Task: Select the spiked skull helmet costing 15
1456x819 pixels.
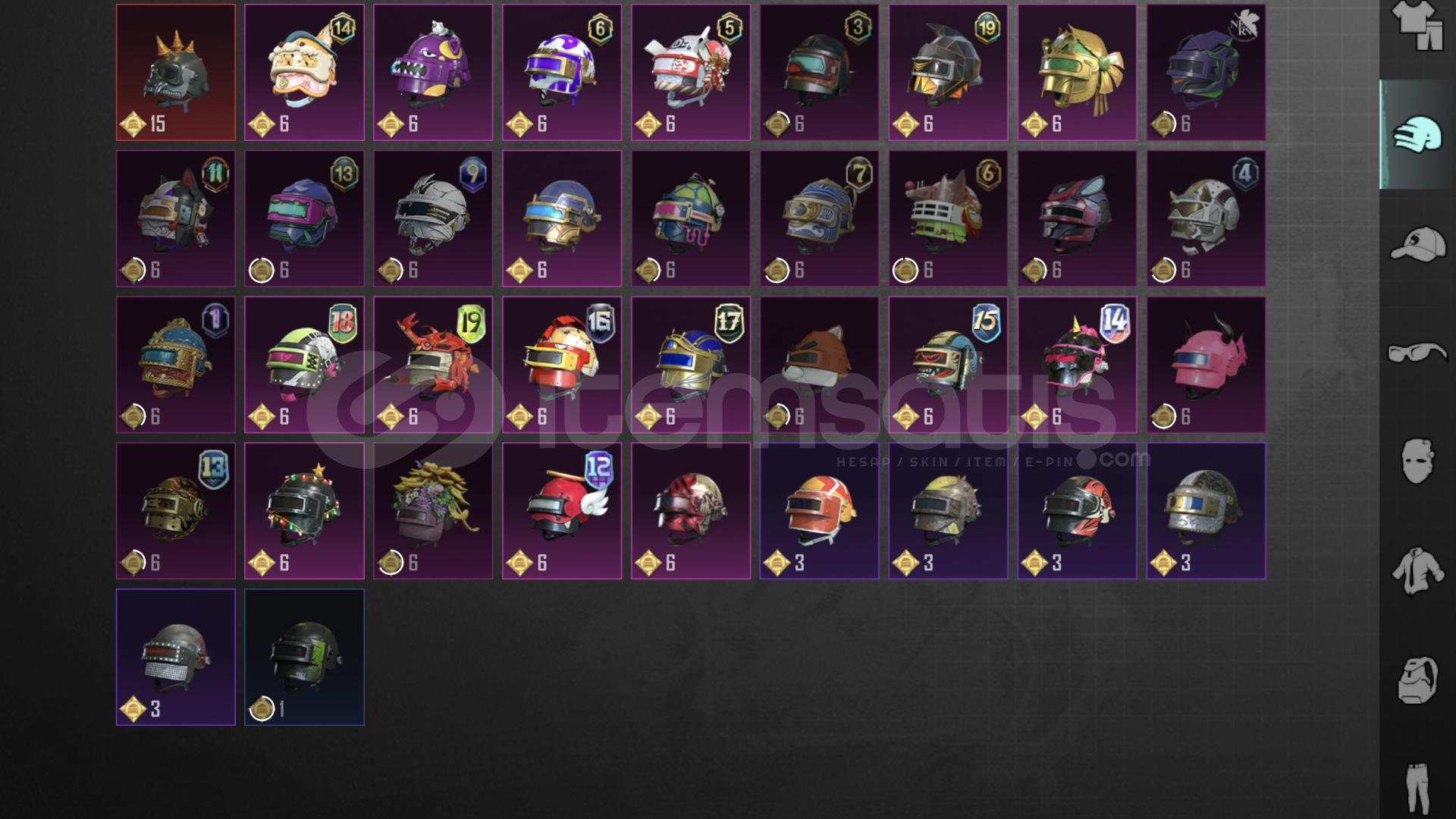Action: [x=176, y=73]
